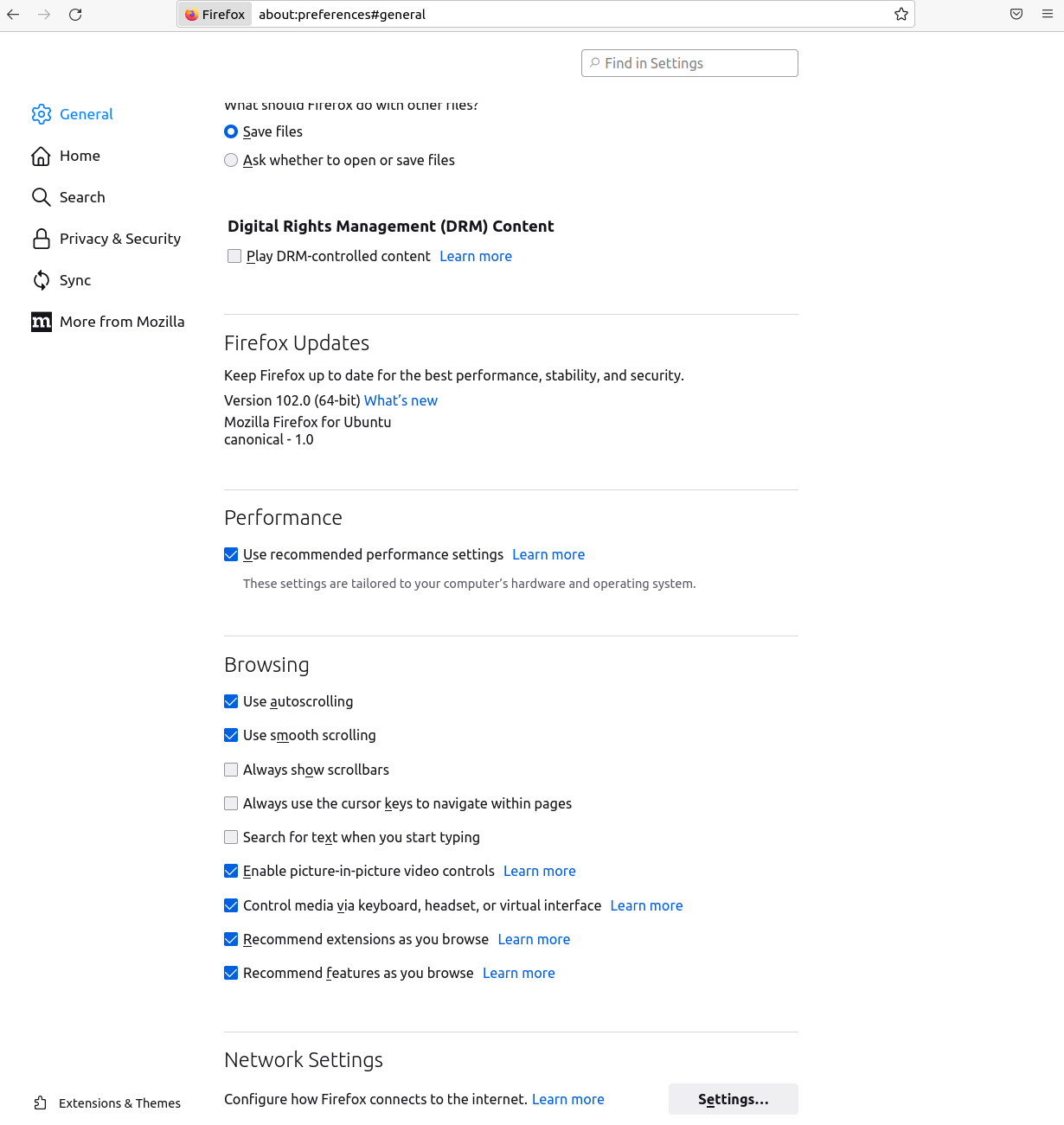
Task: Learn more about media control
Action: [646, 905]
